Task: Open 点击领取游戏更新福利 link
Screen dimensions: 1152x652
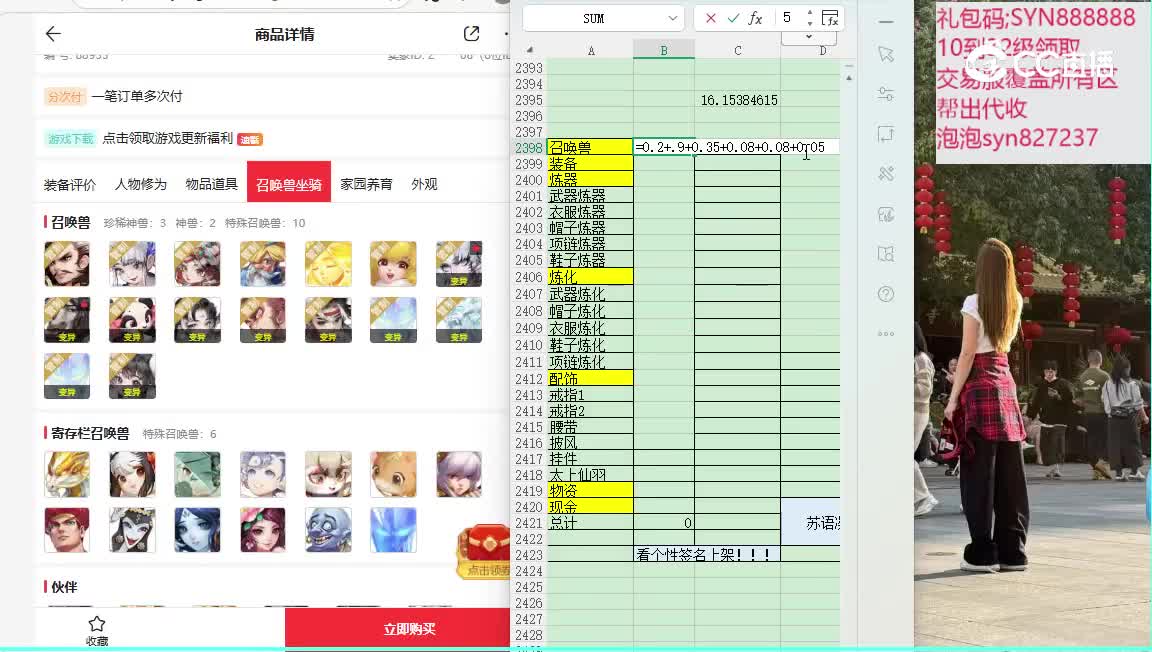Action: [168, 138]
